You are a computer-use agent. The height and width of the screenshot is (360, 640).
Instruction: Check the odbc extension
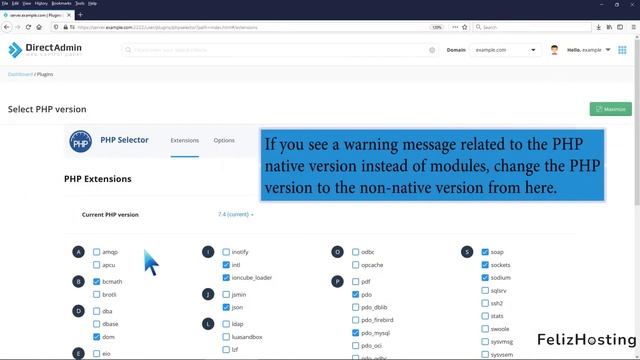[356, 252]
